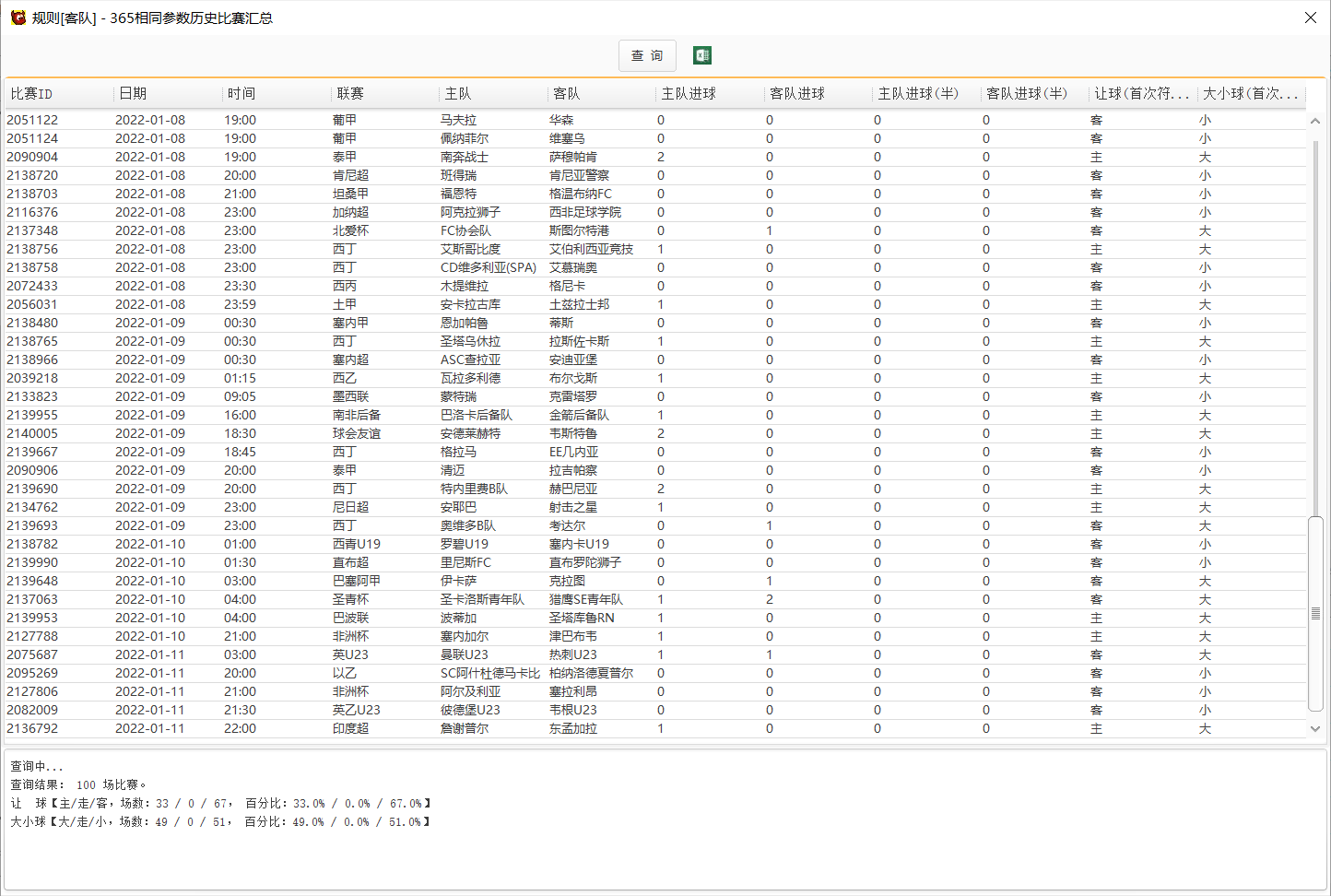Click home team 罗碧U19

pyautogui.click(x=465, y=544)
